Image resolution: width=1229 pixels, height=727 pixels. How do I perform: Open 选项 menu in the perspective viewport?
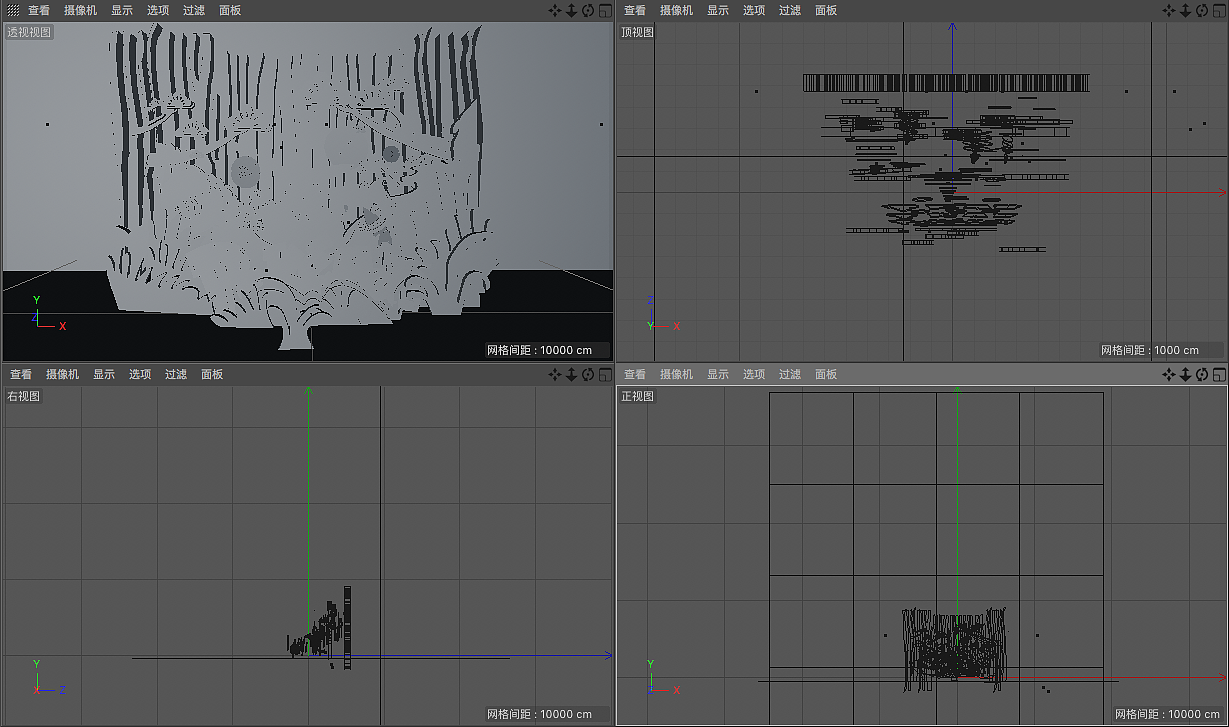point(158,11)
